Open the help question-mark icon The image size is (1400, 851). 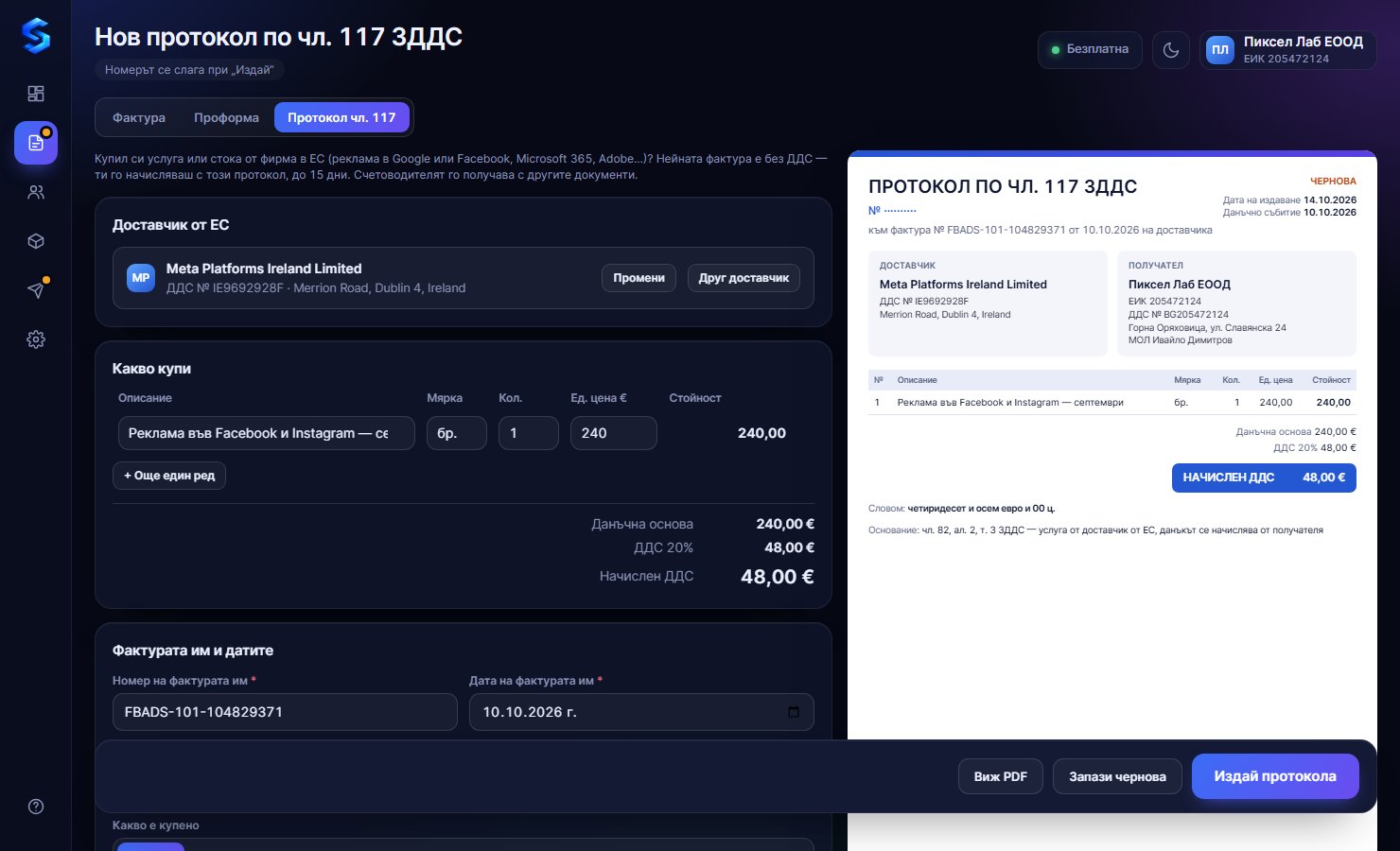(x=36, y=807)
